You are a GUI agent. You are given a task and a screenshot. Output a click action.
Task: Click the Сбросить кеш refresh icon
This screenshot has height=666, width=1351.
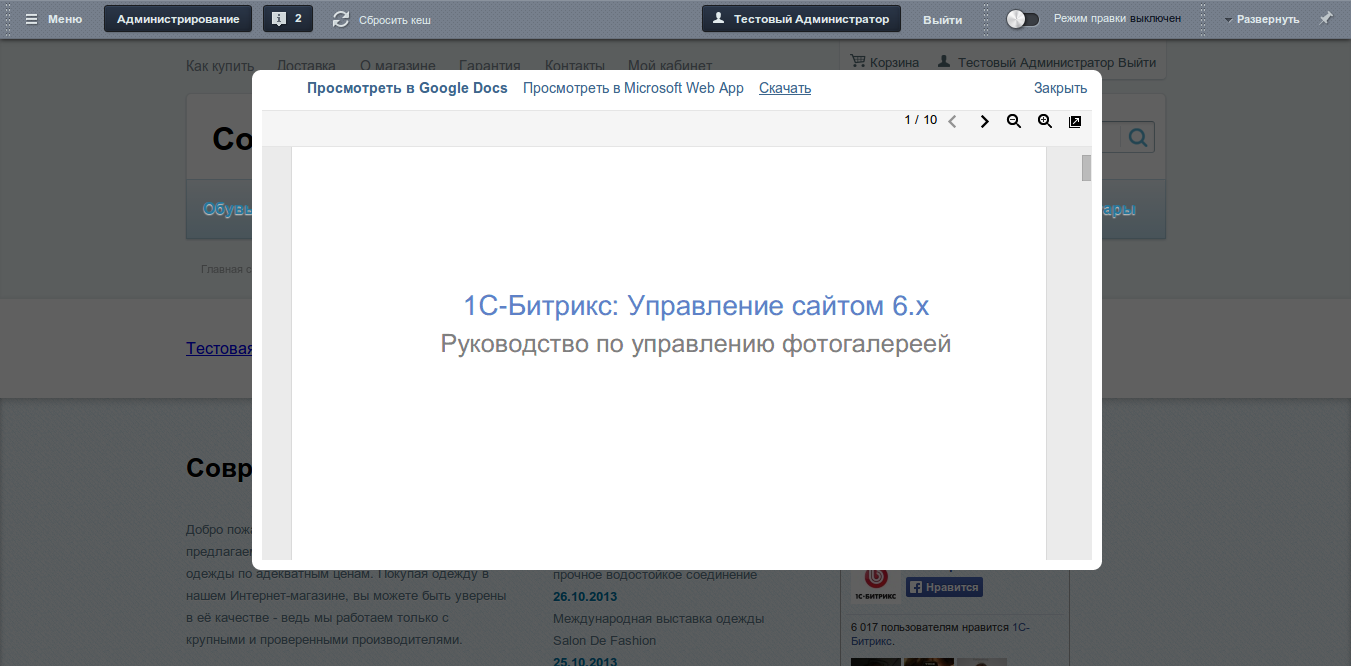(340, 17)
